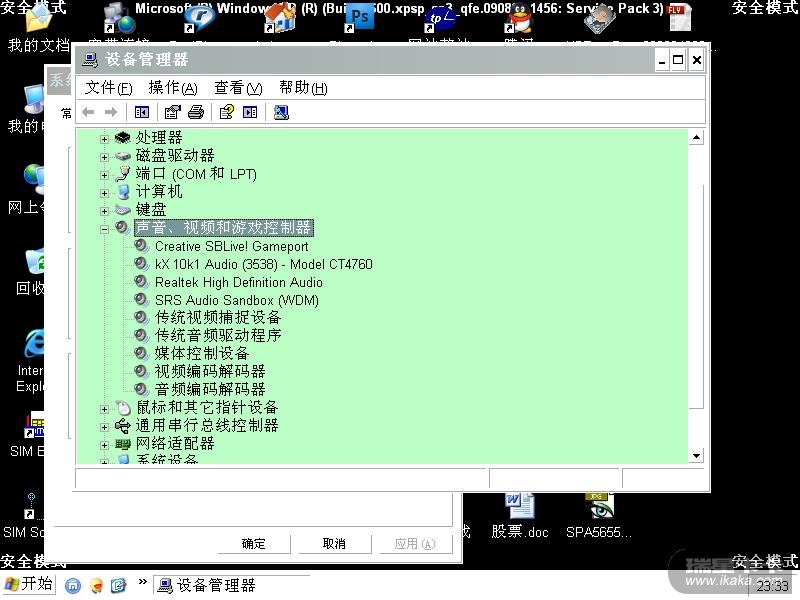
Task: Expand the 计算机 tree node
Action: point(104,193)
